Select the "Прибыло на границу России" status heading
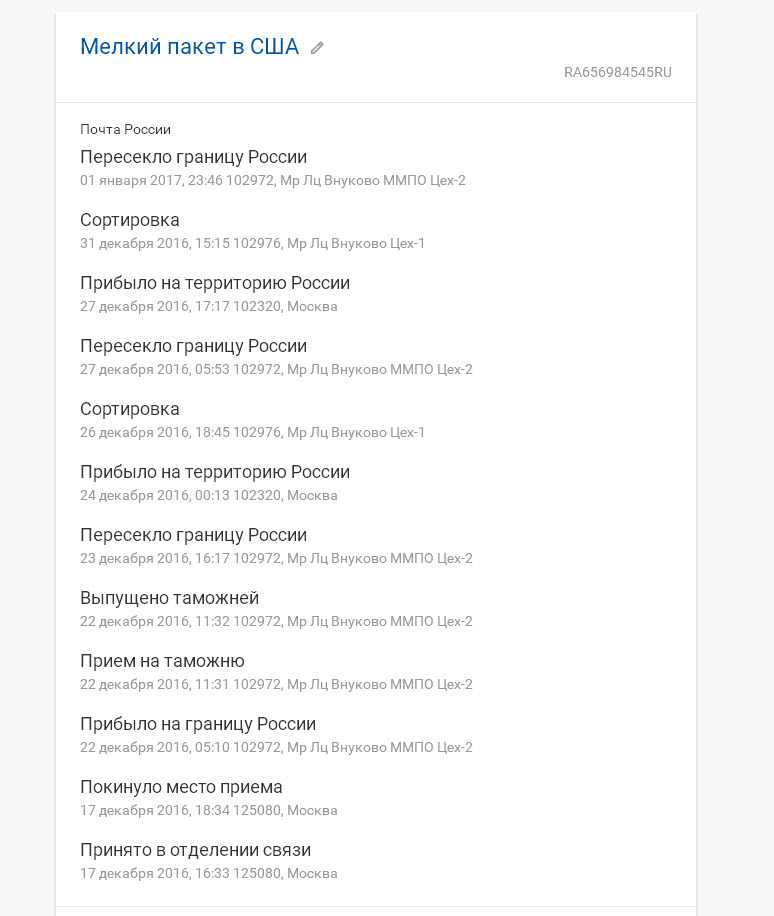Viewport: 774px width, 916px height. [x=198, y=724]
